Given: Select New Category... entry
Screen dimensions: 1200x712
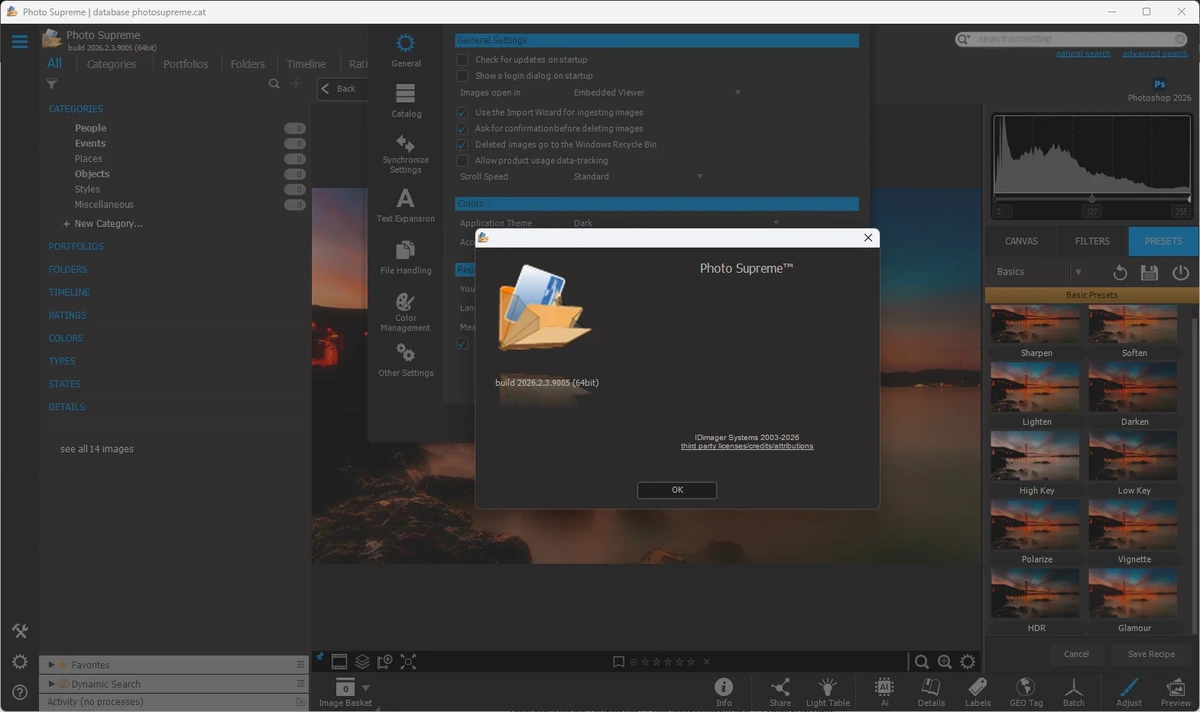Looking at the screenshot, I should [x=102, y=224].
